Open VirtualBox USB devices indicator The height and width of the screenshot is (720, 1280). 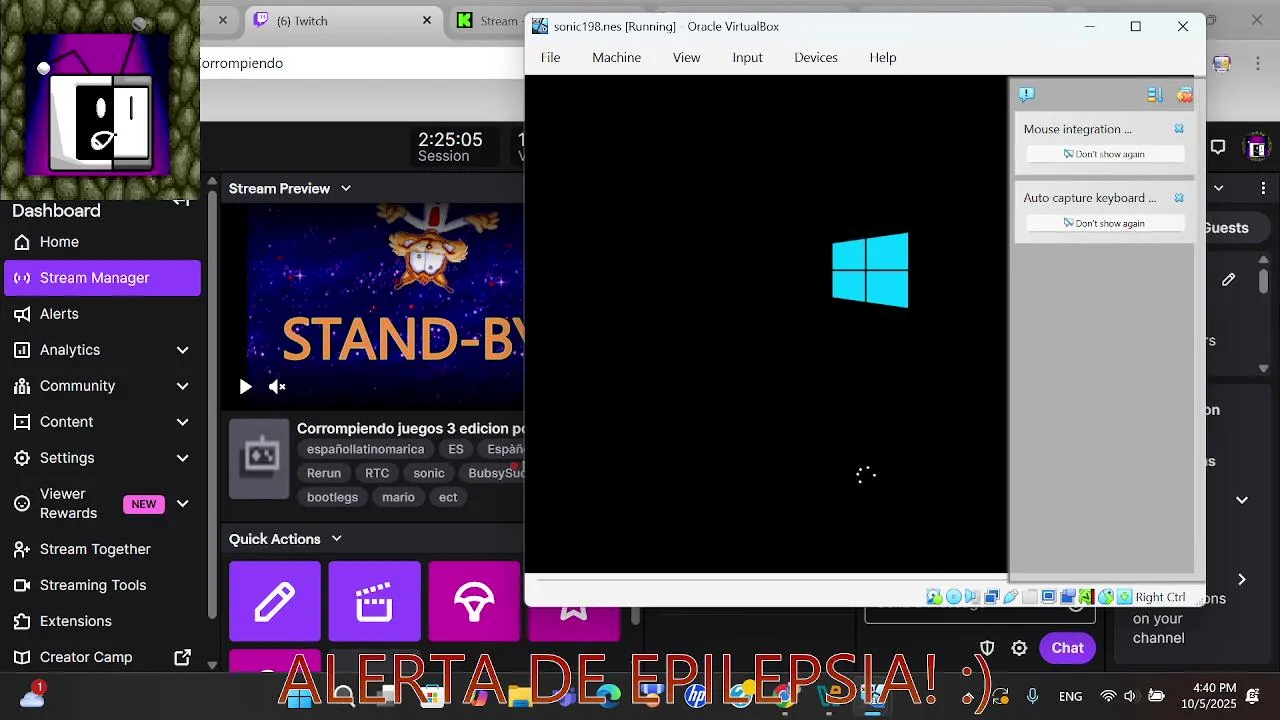click(x=1010, y=597)
